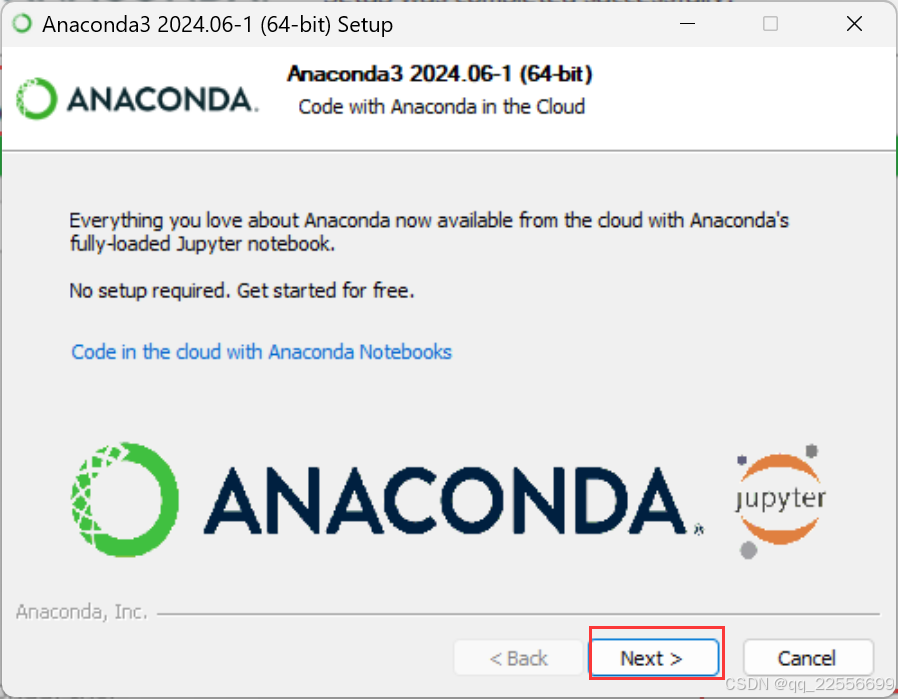898x699 pixels.
Task: Click the Code with Anaconda in the Cloud subtitle
Action: coord(442,106)
